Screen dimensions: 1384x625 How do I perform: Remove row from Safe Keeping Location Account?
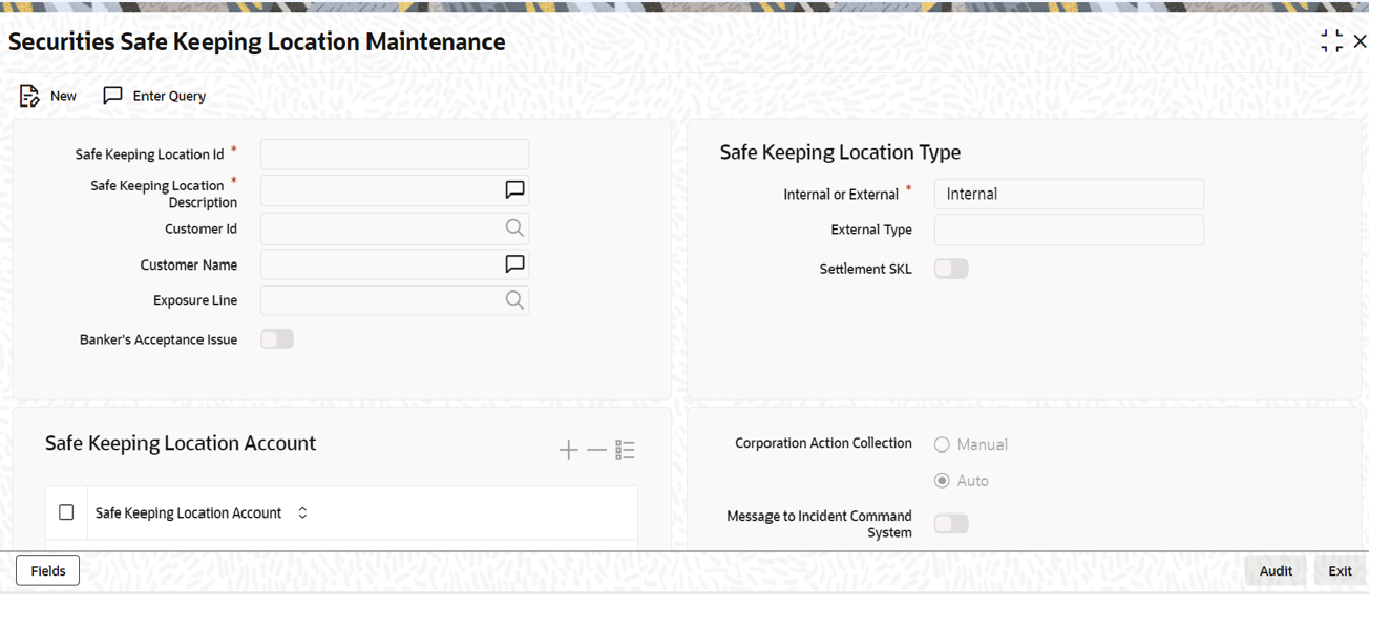pyautogui.click(x=597, y=450)
